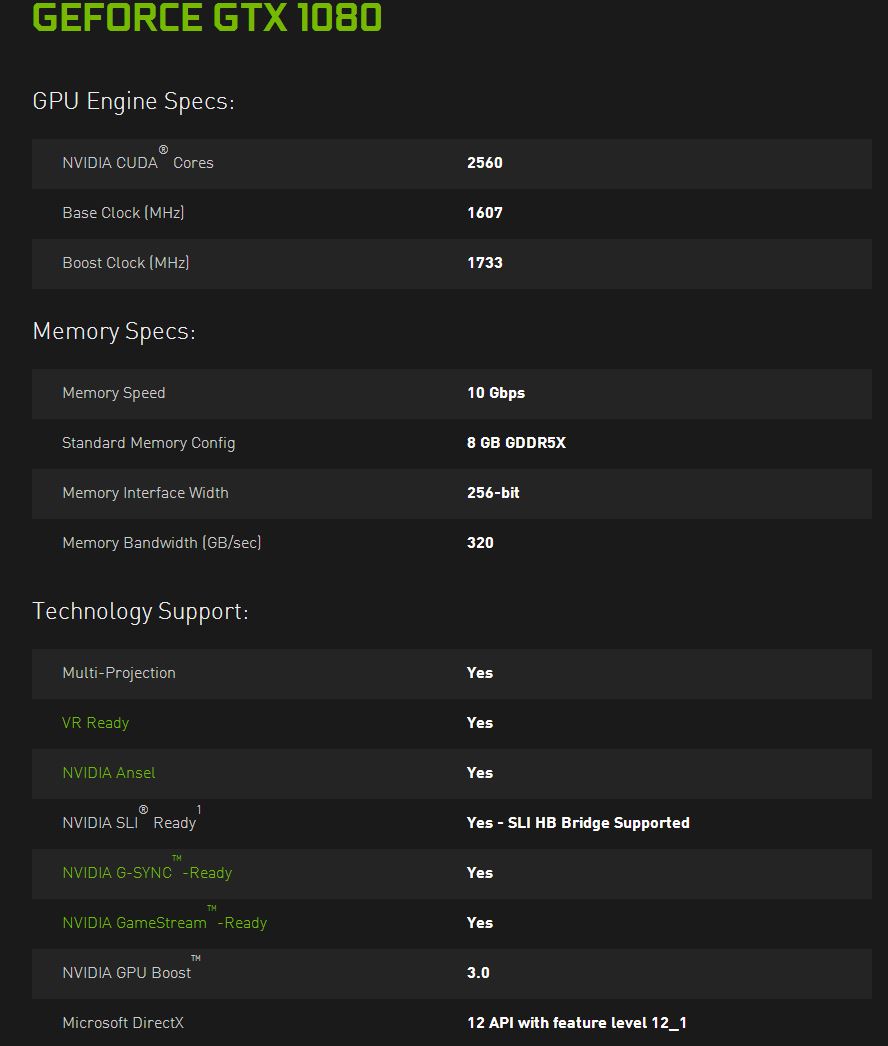Select the base clock value 1607
The image size is (888, 1046).
pyautogui.click(x=484, y=213)
